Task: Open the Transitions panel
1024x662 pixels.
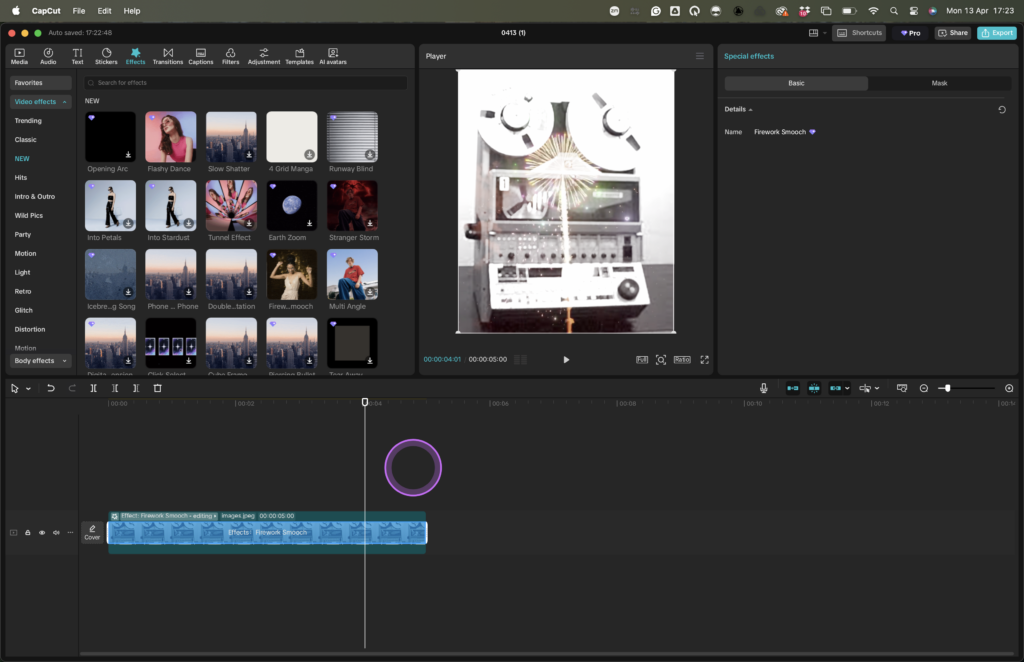Action: pyautogui.click(x=168, y=55)
